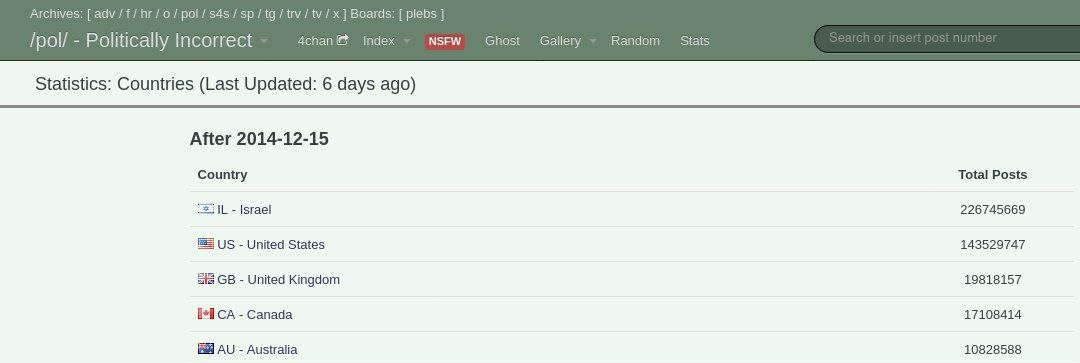Focus the post number search field
1080x363 pixels.
click(946, 39)
